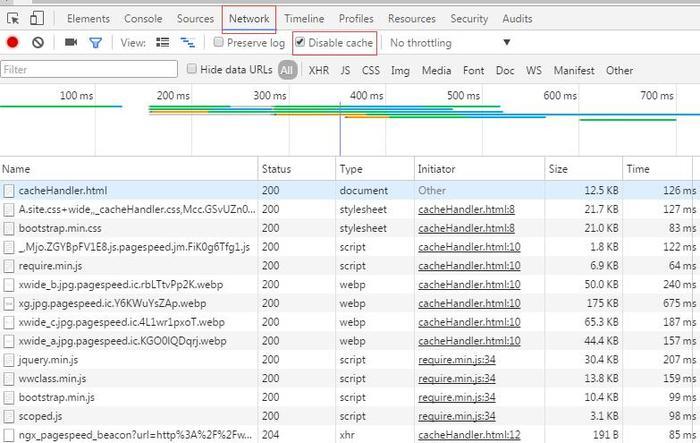700x443 pixels.
Task: Toggle the device mode icon
Action: tap(37, 18)
